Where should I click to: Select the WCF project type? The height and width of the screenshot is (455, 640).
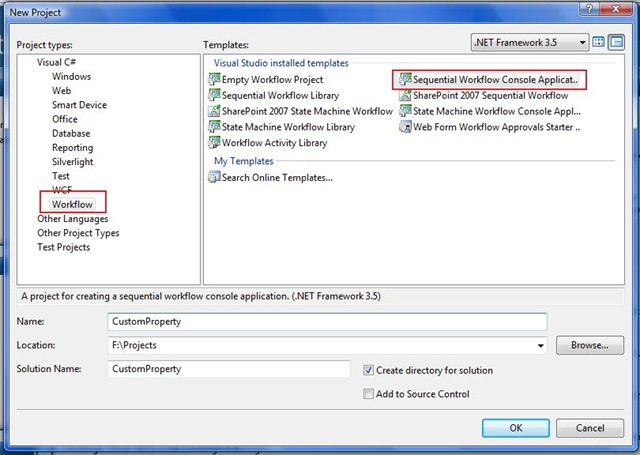[62, 190]
